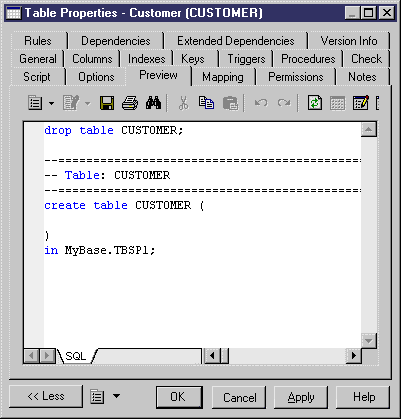
Task: Expand the Edit With dropdown arrow
Action: pyautogui.click(x=87, y=104)
